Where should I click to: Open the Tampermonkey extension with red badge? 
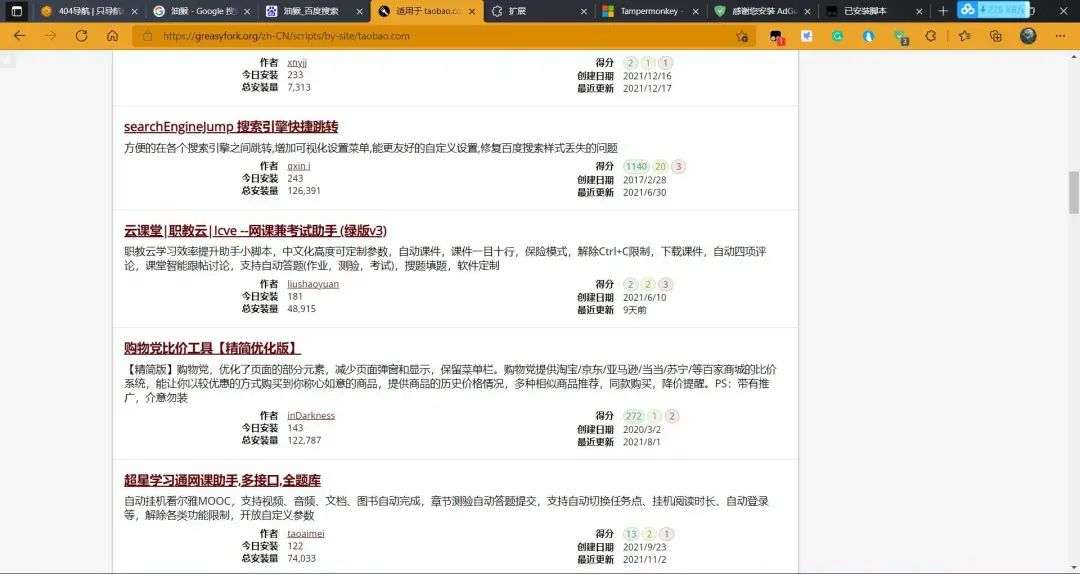(777, 37)
